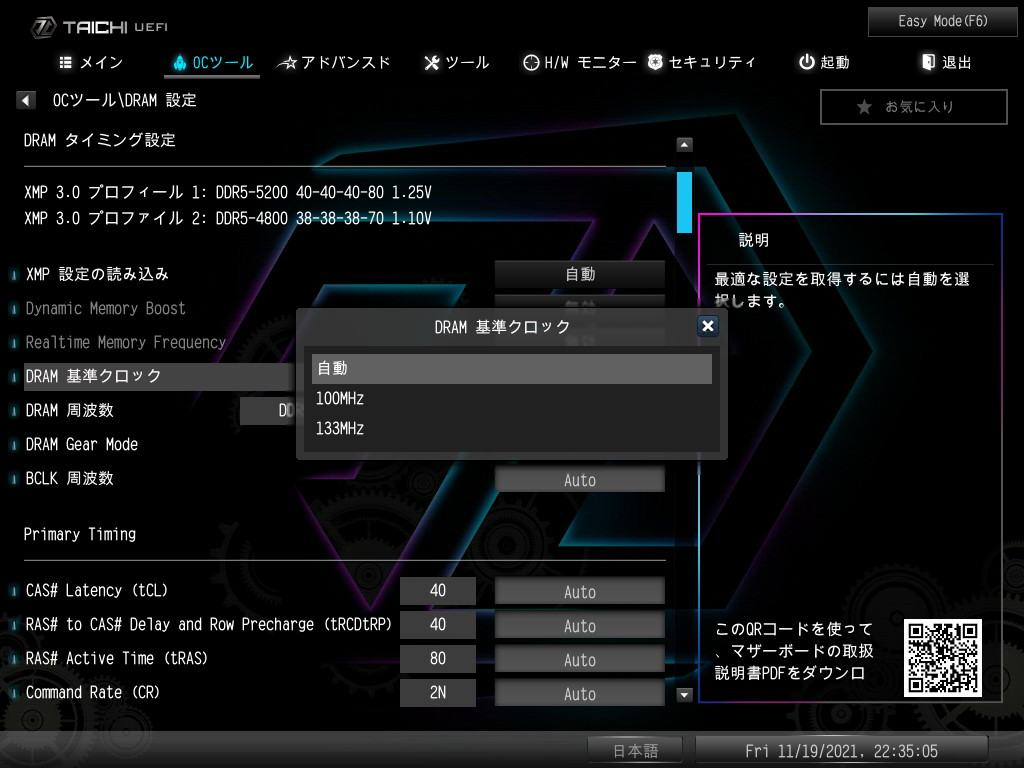
Task: Choose 133MHz in the popup list
Action: [x=511, y=428]
